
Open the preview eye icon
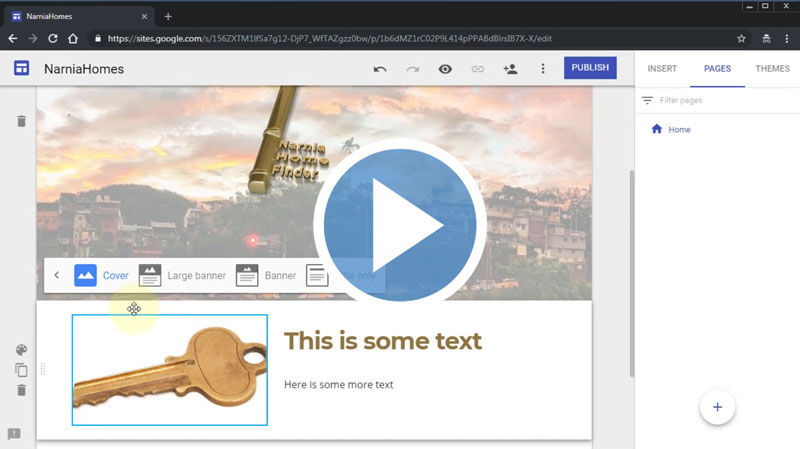pos(445,69)
